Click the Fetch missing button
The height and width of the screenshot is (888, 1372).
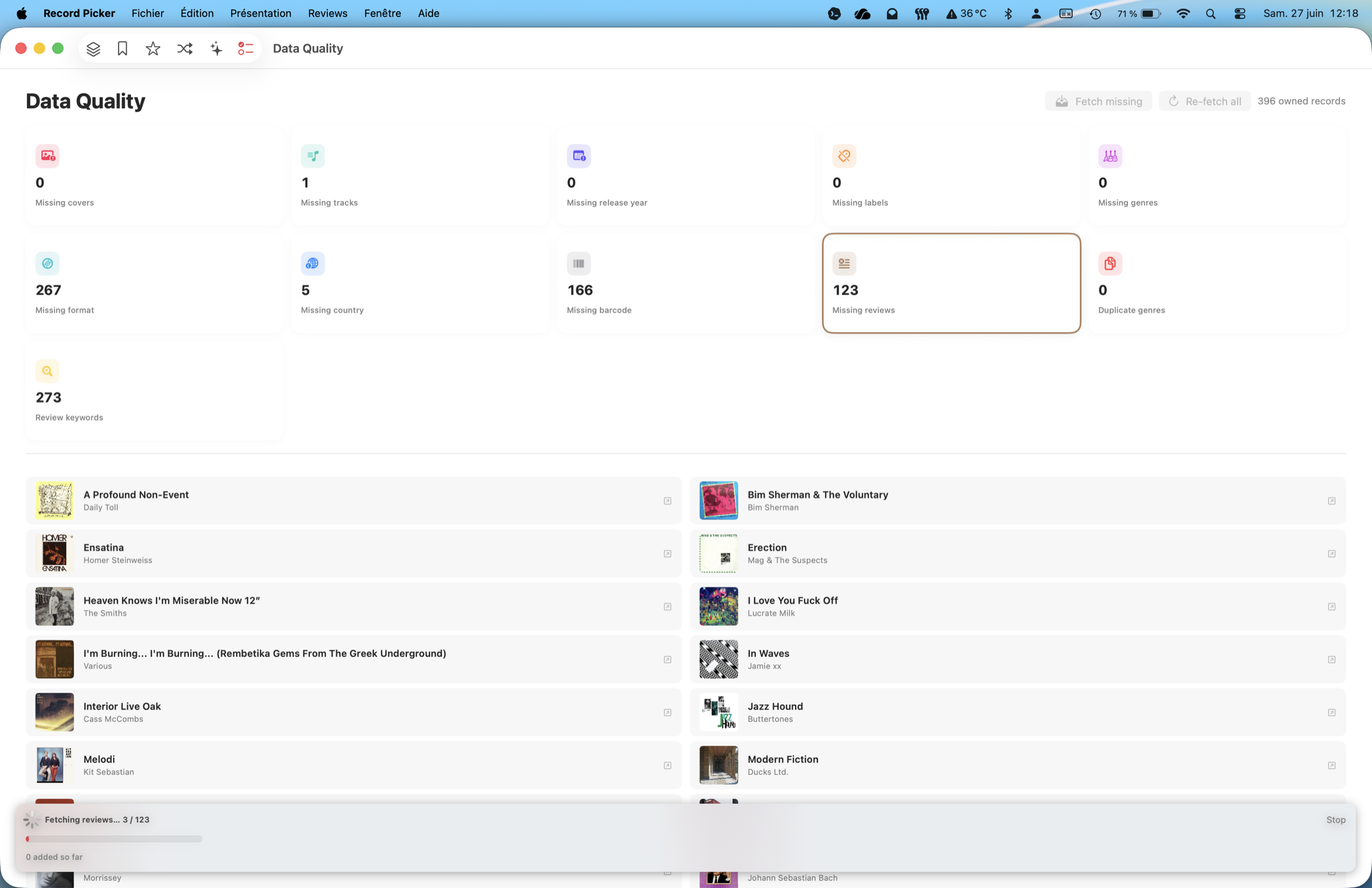(1098, 101)
